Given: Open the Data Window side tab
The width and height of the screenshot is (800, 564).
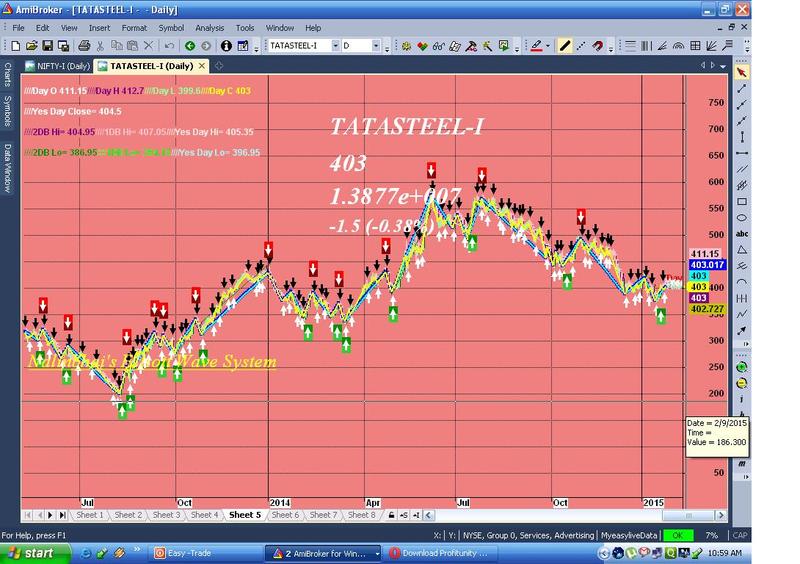Looking at the screenshot, I should click(x=7, y=167).
